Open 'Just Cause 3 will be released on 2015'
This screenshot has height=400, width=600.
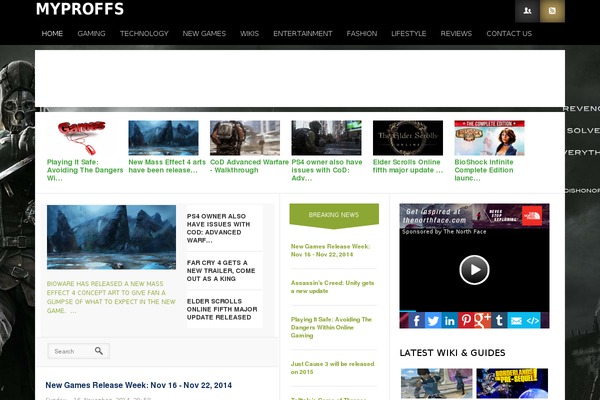[332, 368]
